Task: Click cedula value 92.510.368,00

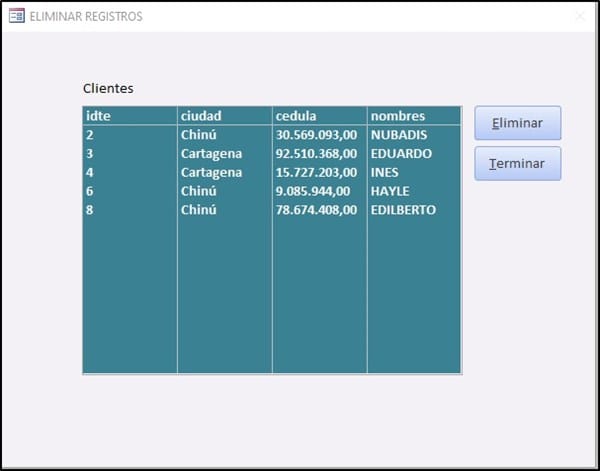Action: coord(316,153)
